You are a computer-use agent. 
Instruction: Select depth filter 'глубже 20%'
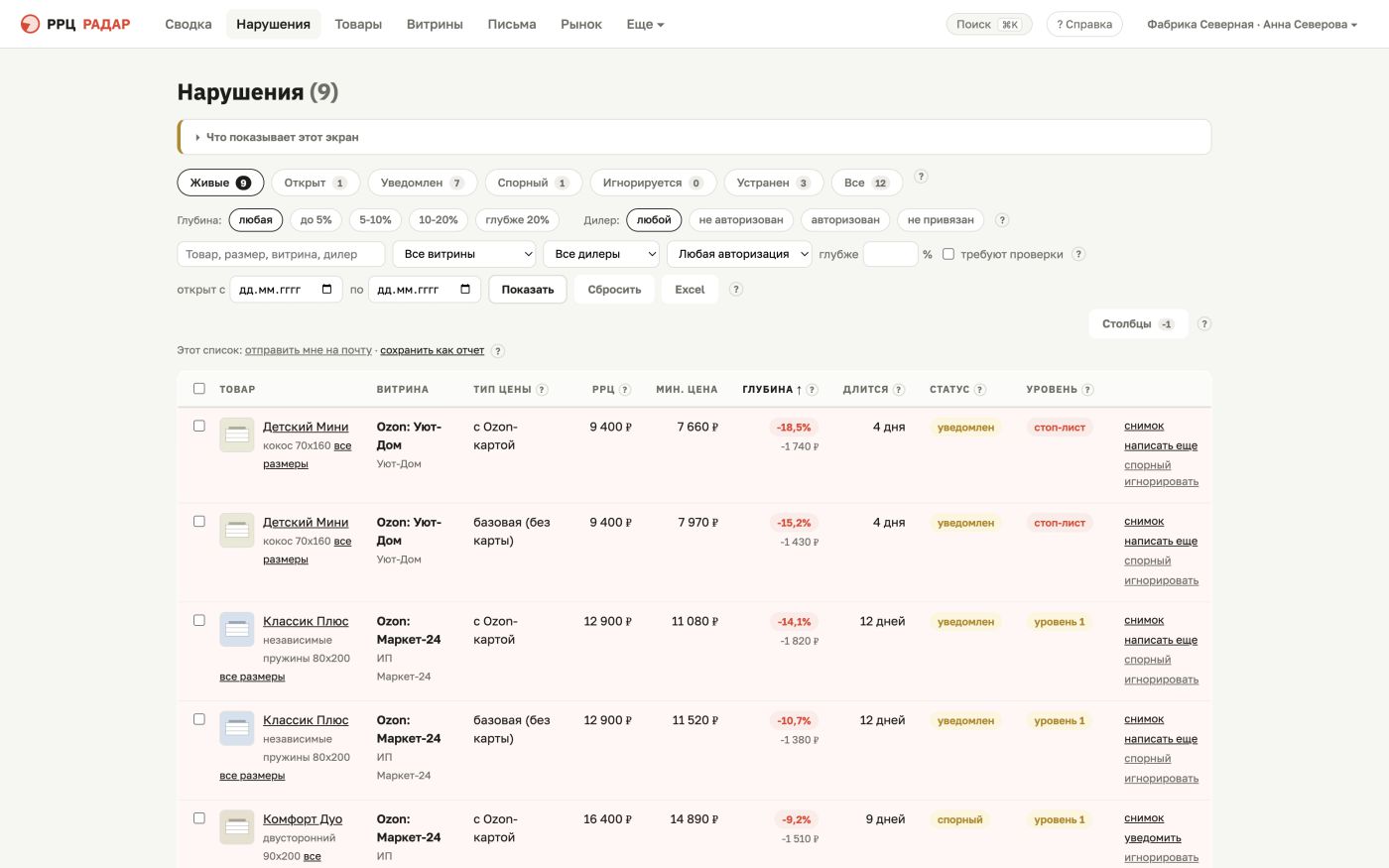(518, 220)
